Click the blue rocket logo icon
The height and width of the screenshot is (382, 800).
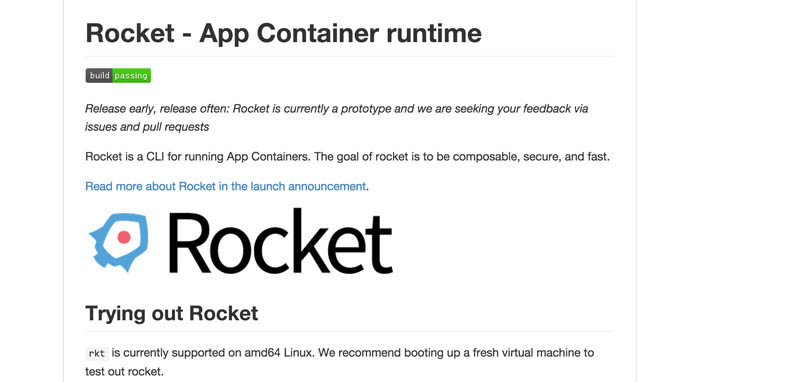(x=119, y=242)
